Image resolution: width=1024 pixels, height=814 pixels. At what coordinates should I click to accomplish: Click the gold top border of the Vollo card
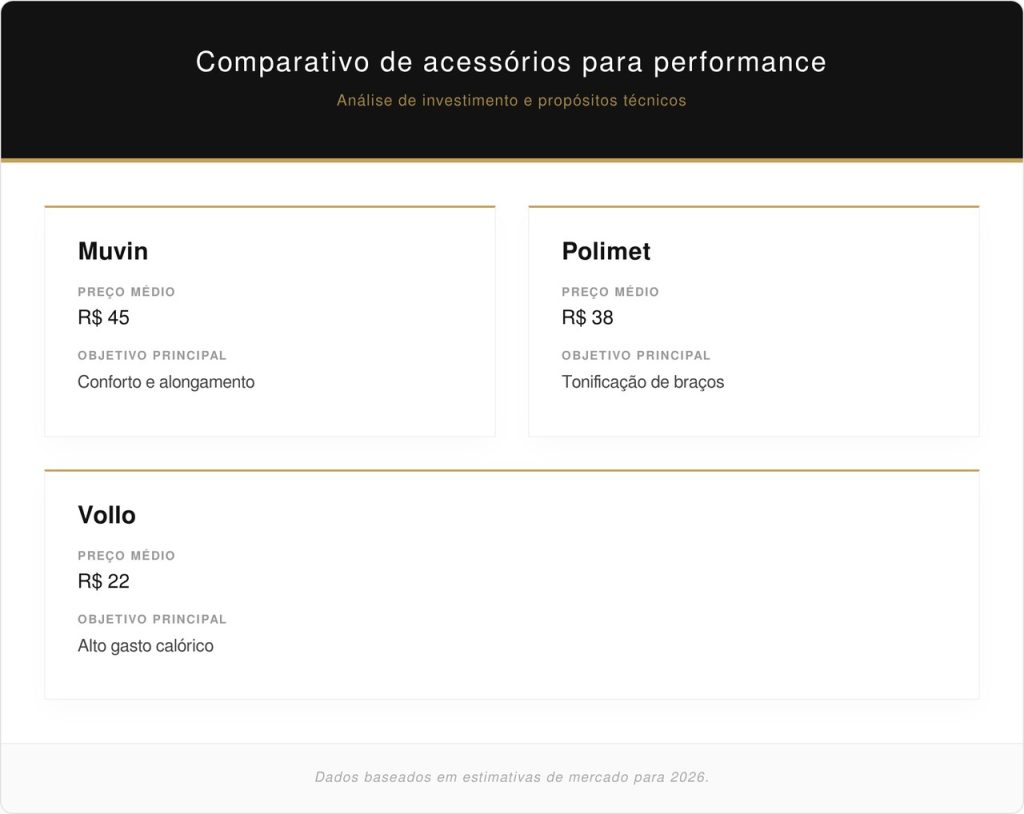click(512, 470)
